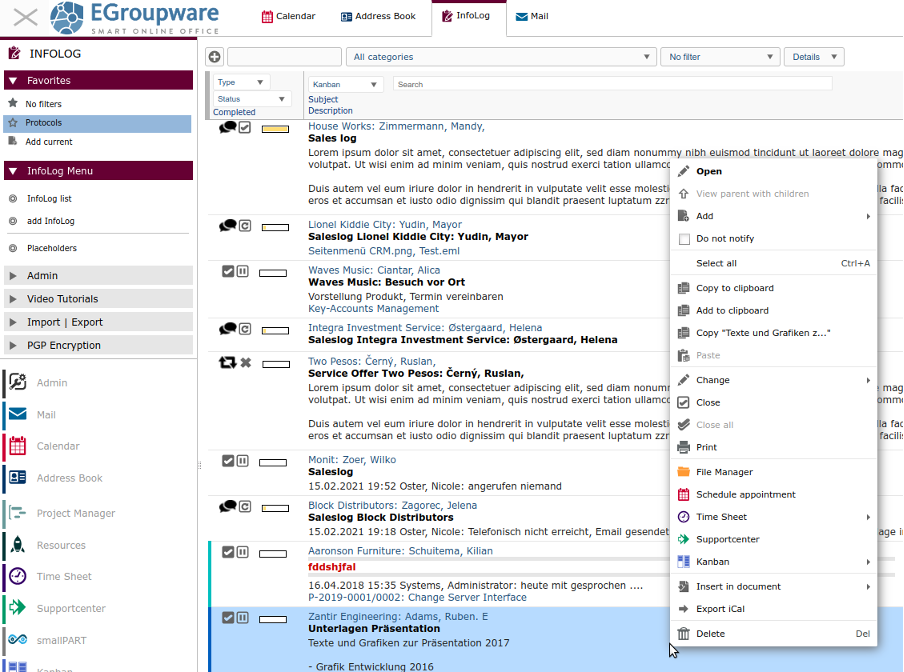Click the Protocols favorite link

[44, 123]
